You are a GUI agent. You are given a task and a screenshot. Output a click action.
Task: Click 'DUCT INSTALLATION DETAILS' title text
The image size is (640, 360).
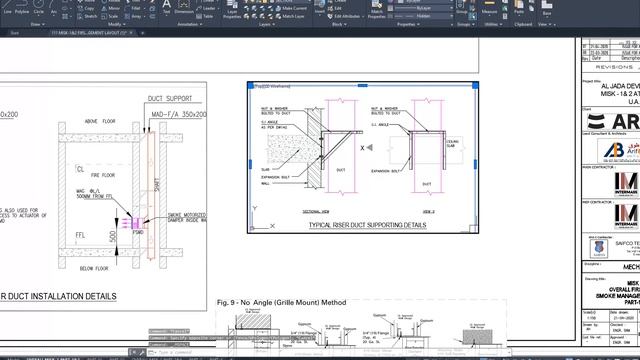tap(61, 296)
